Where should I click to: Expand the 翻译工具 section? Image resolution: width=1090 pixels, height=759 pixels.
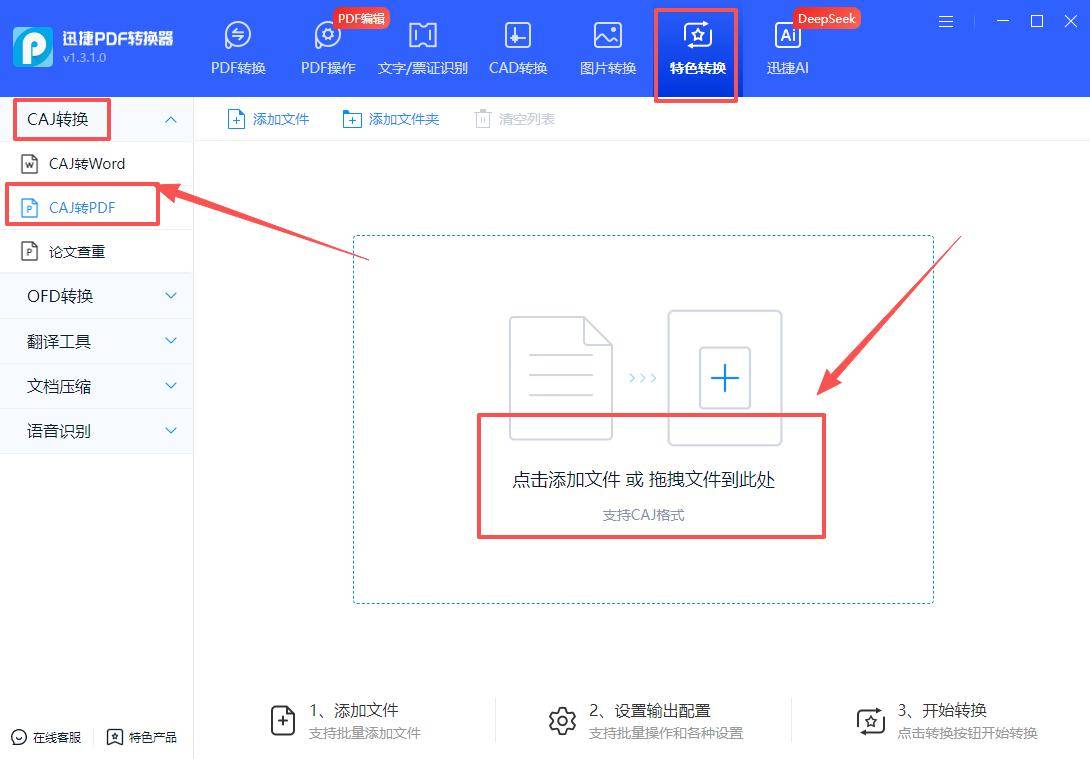click(x=96, y=341)
